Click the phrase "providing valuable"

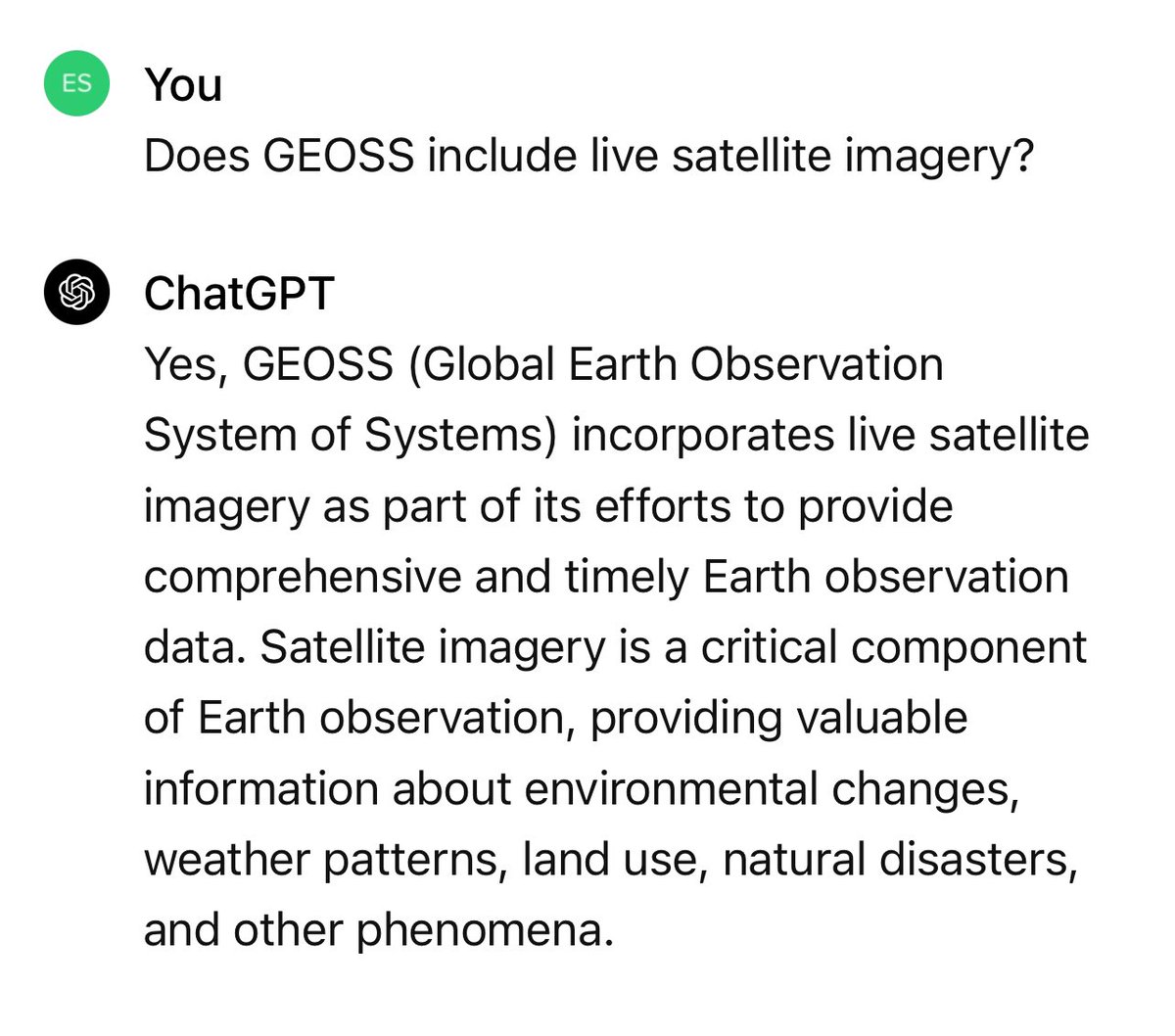click(x=778, y=718)
